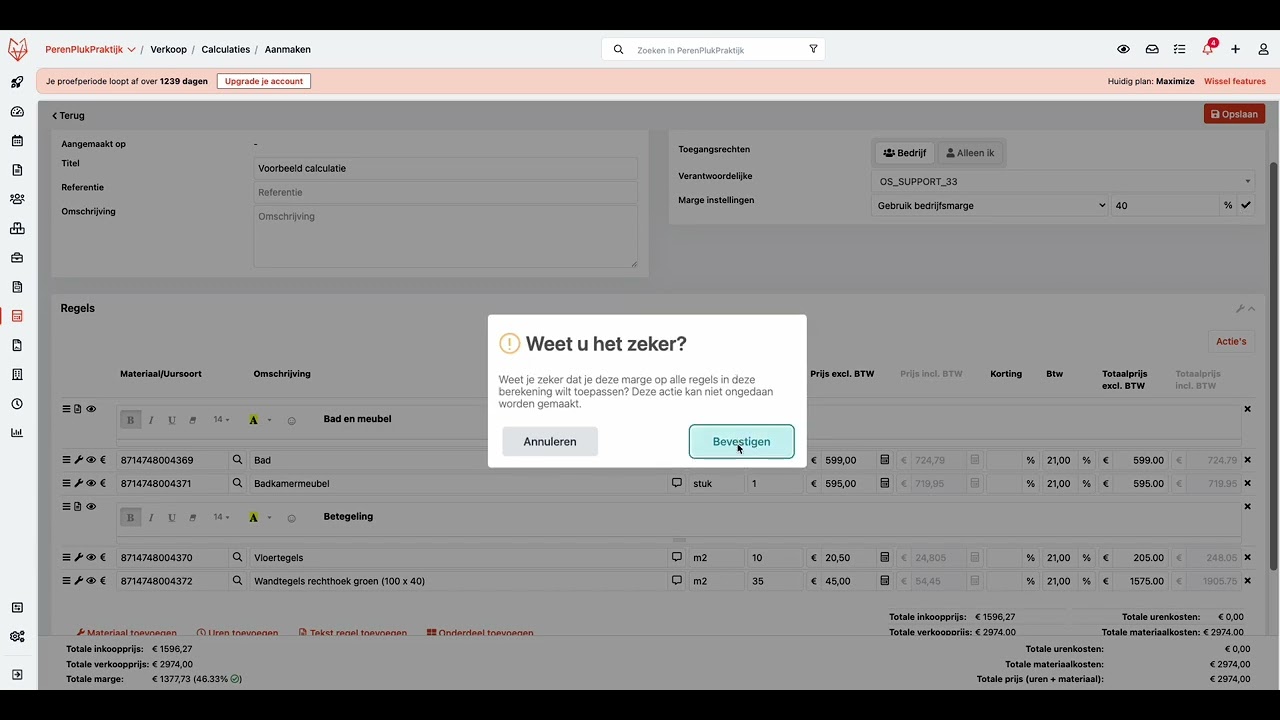Open the calendar sidebar icon
Image resolution: width=1280 pixels, height=720 pixels.
pyautogui.click(x=17, y=141)
